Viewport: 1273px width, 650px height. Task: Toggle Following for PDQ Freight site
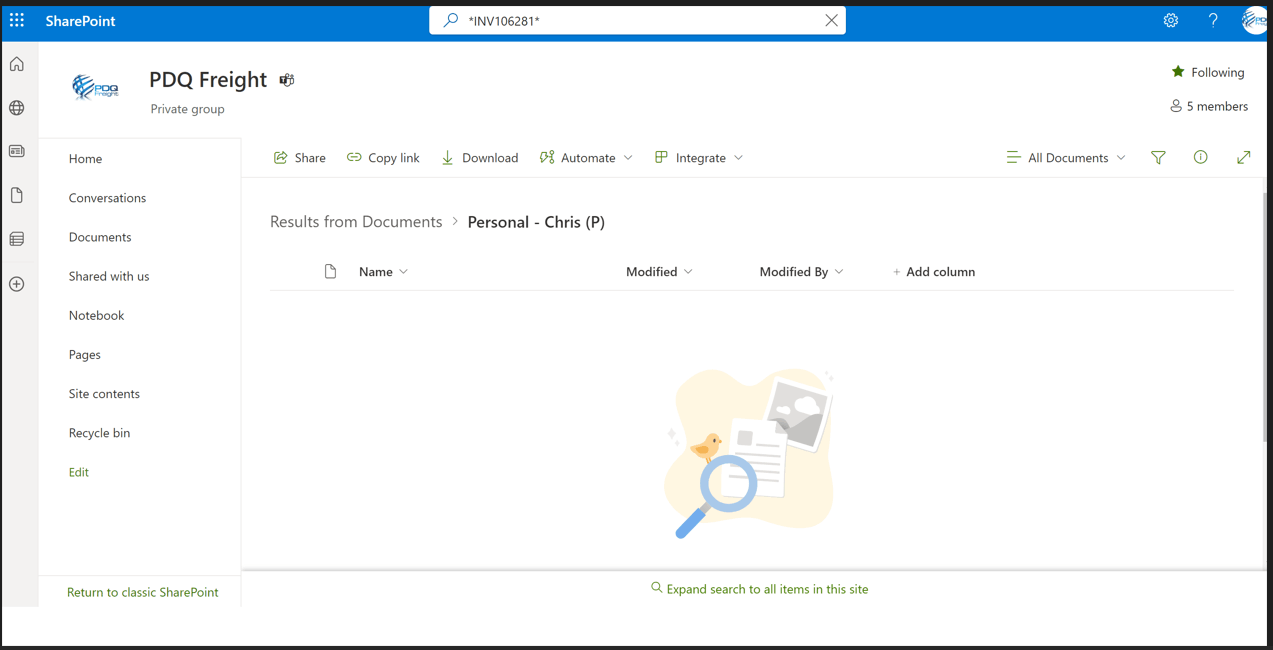[x=1207, y=72]
